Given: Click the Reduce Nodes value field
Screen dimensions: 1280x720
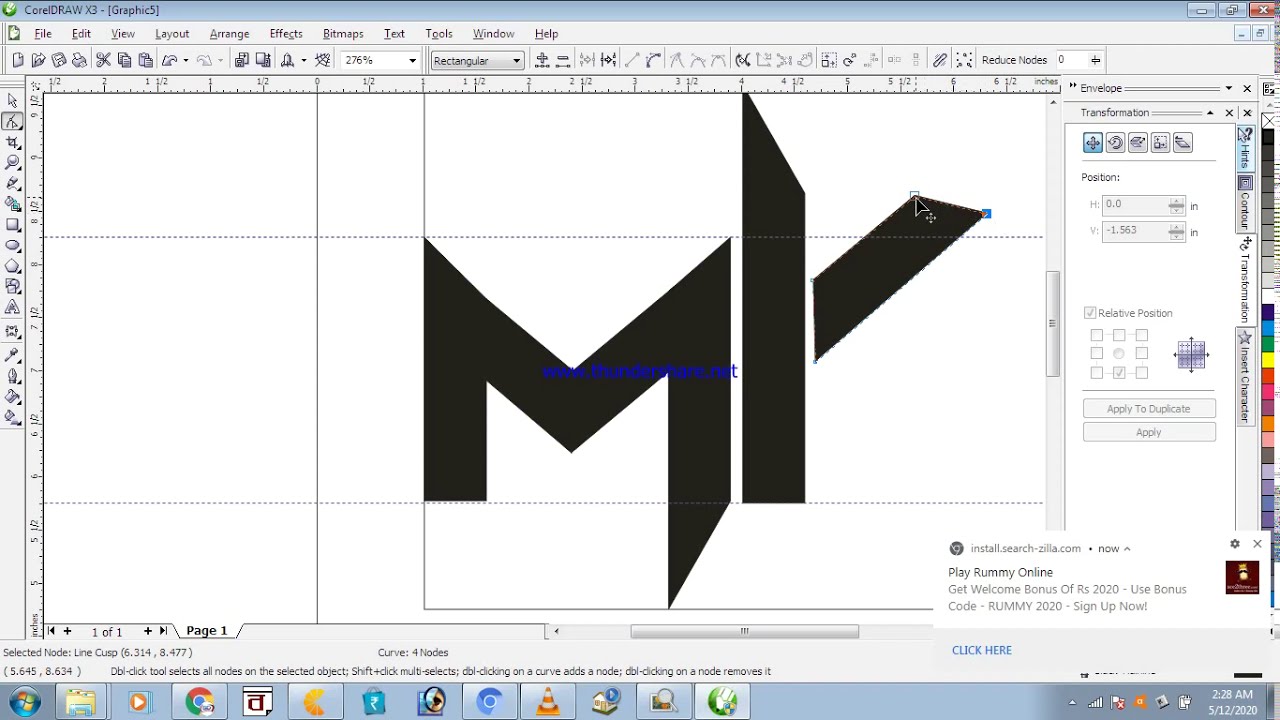Looking at the screenshot, I should pyautogui.click(x=1071, y=60).
